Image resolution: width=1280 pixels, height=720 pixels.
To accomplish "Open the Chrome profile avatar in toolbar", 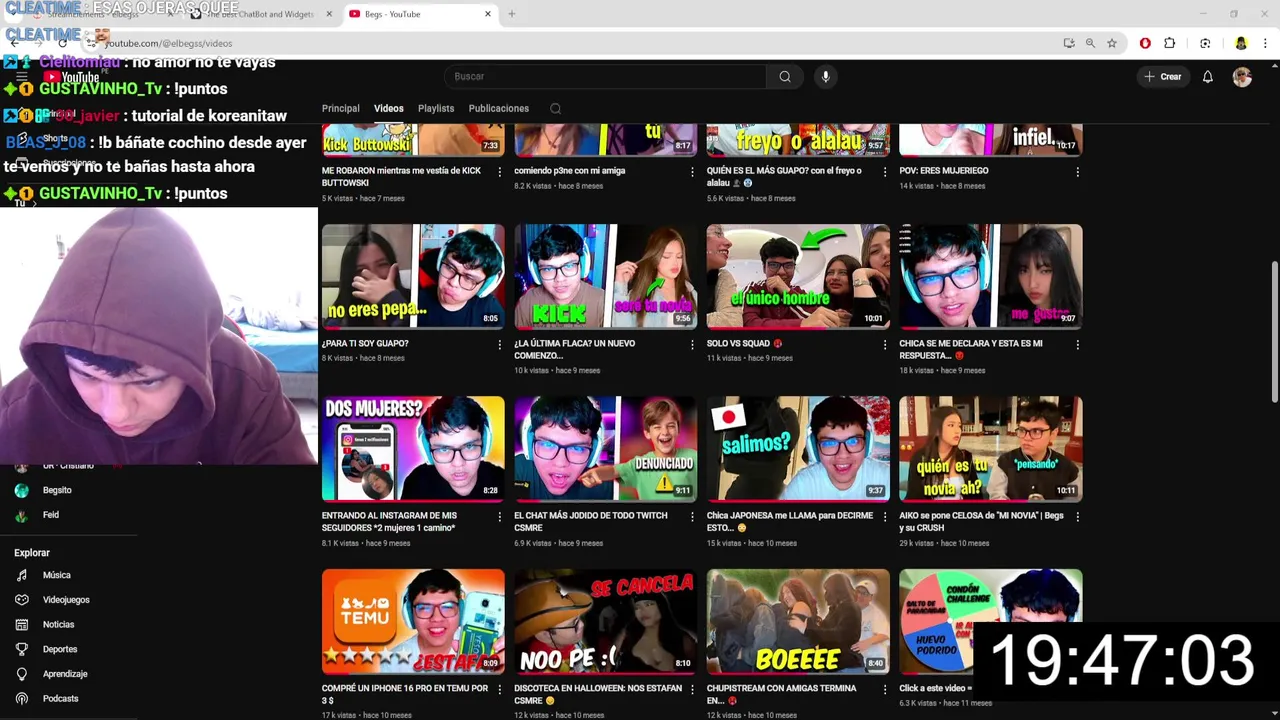I will pos(1241,43).
